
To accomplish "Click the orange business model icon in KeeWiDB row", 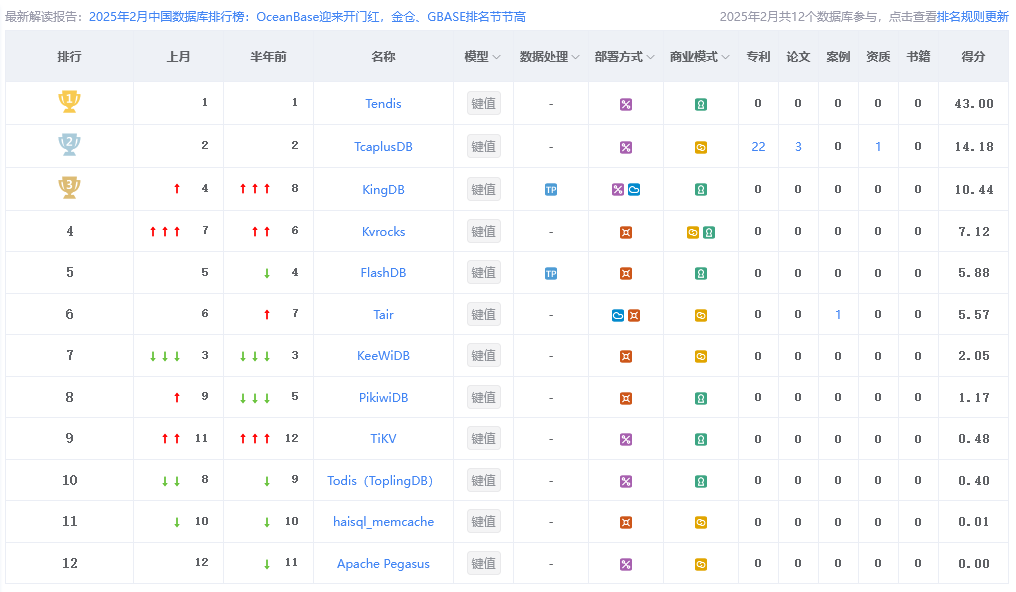I will click(x=701, y=357).
